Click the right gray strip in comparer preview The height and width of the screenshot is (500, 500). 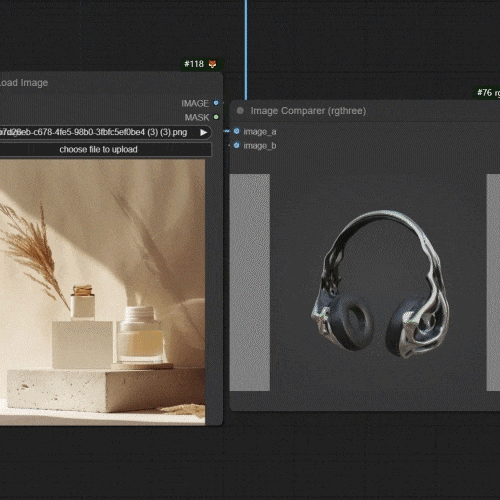(493, 282)
